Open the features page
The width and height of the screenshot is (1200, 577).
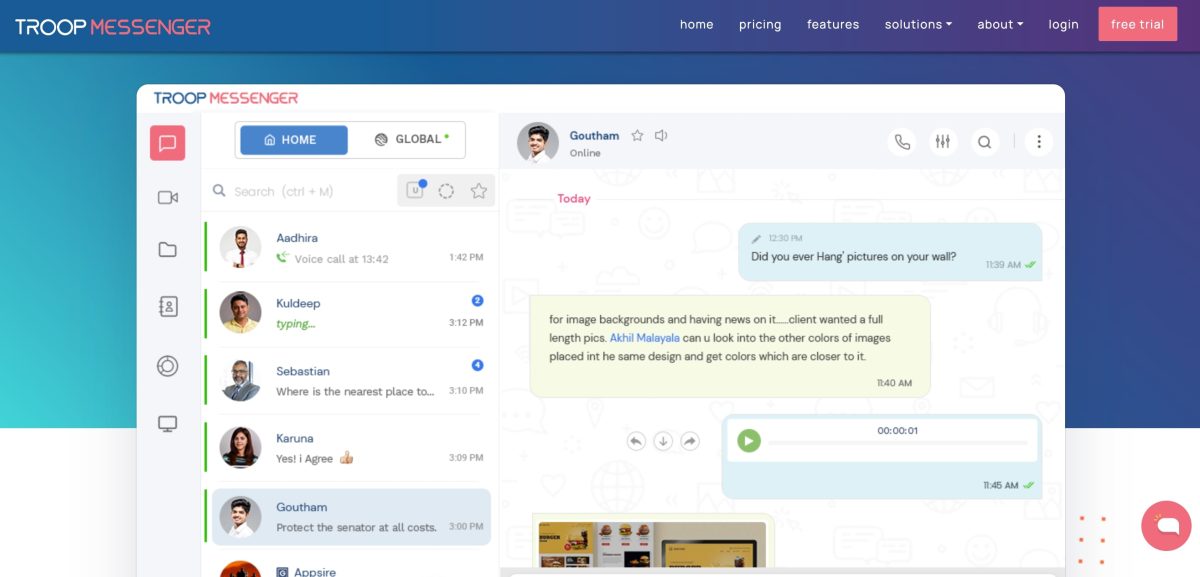click(x=833, y=24)
